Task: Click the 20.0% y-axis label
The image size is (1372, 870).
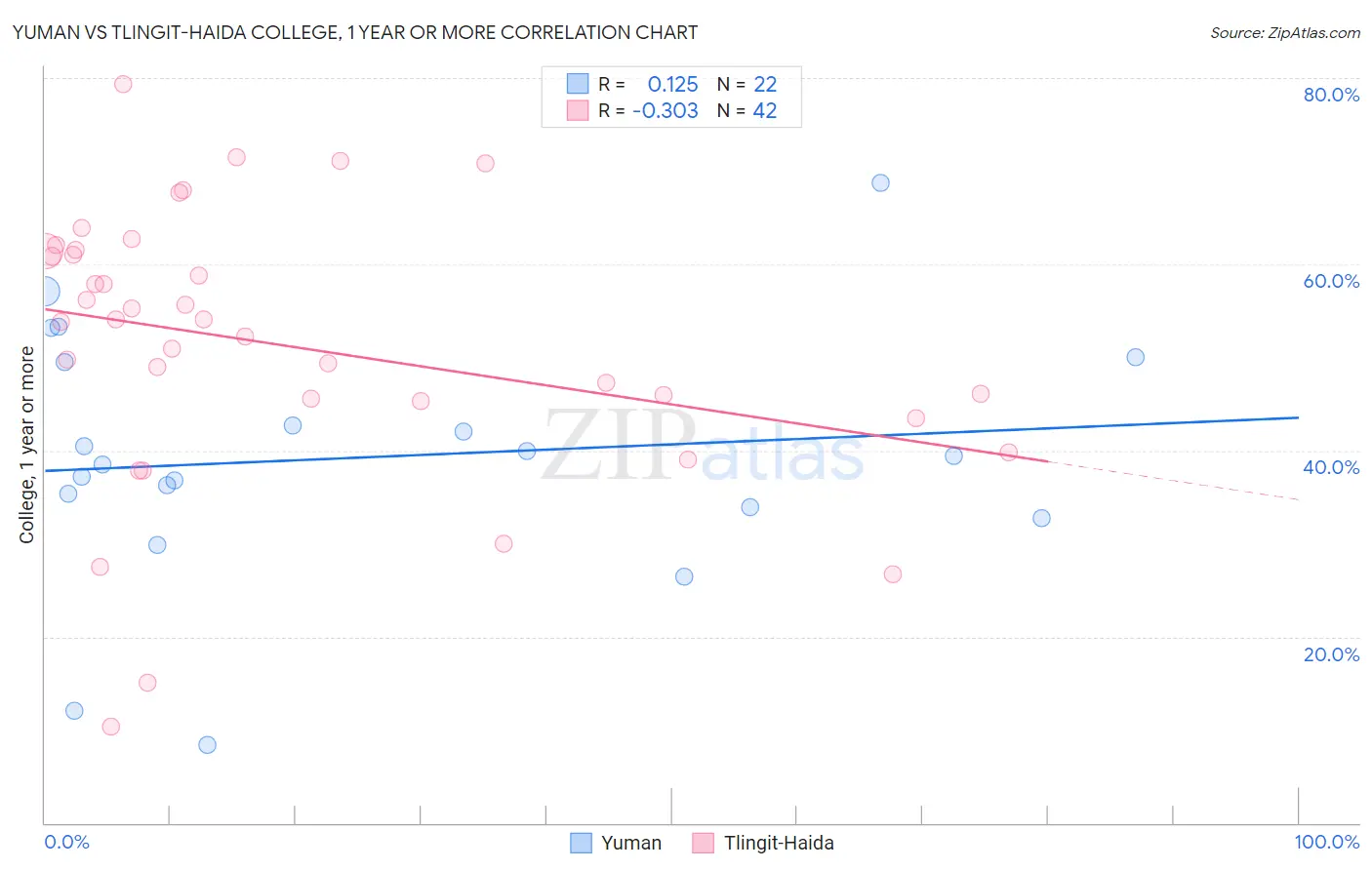Action: point(1331,653)
